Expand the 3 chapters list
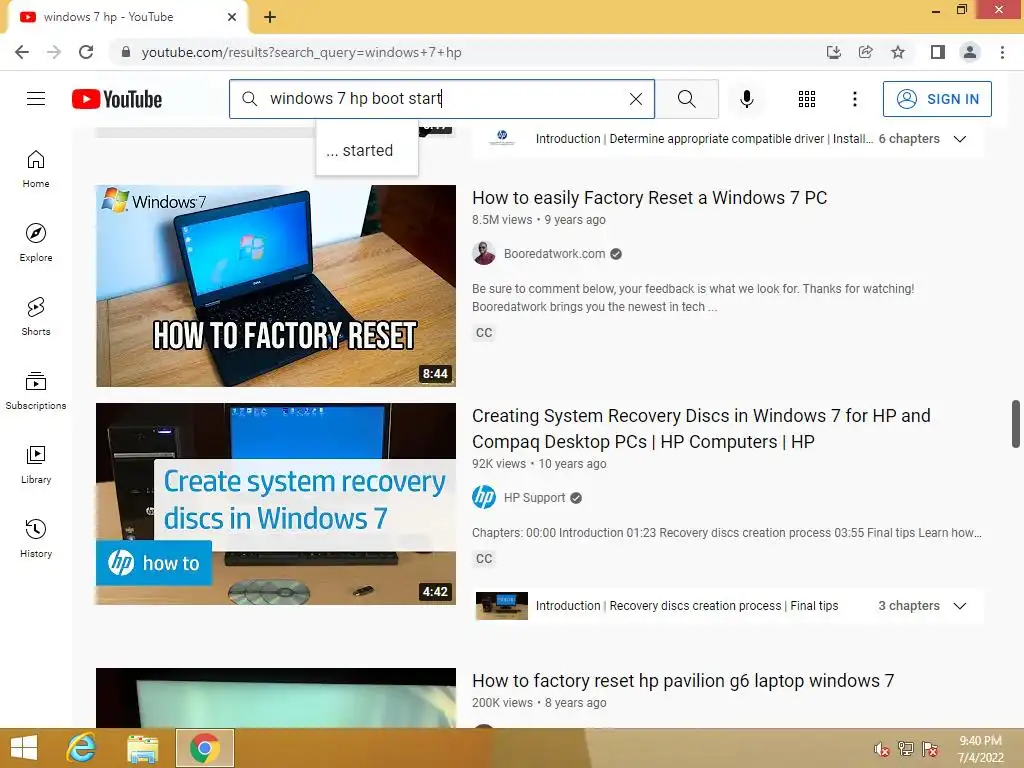The height and width of the screenshot is (768, 1024). (959, 605)
